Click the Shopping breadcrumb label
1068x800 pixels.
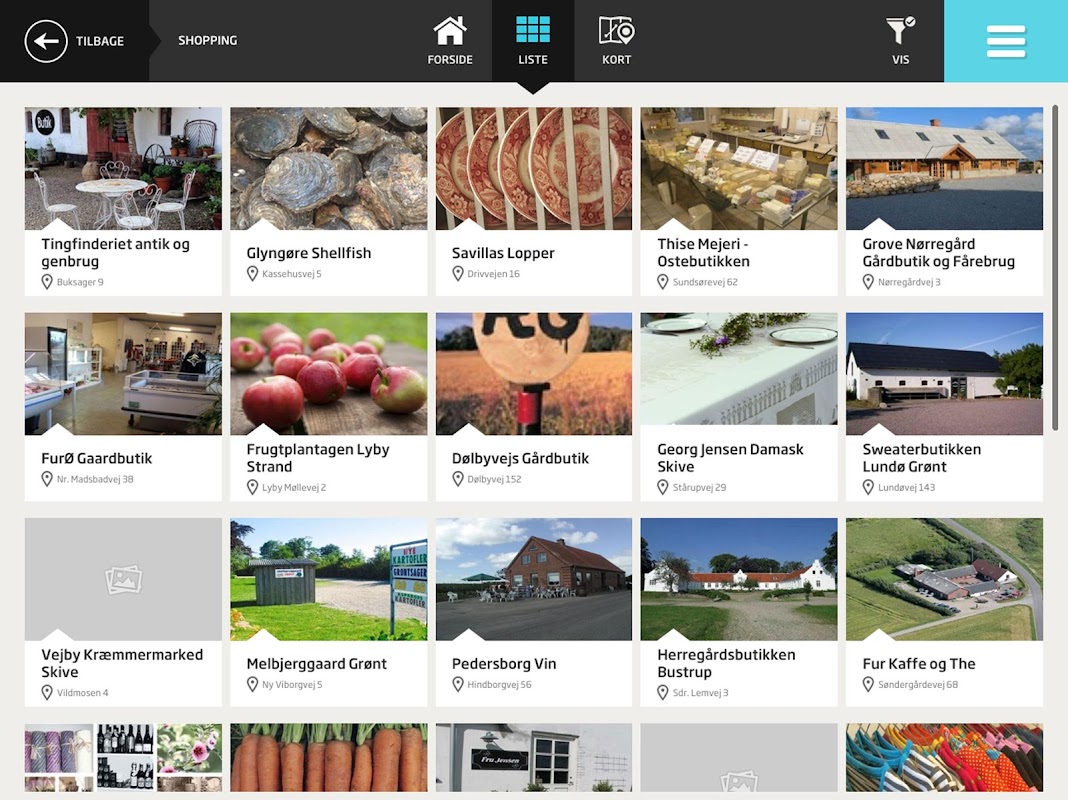click(207, 41)
